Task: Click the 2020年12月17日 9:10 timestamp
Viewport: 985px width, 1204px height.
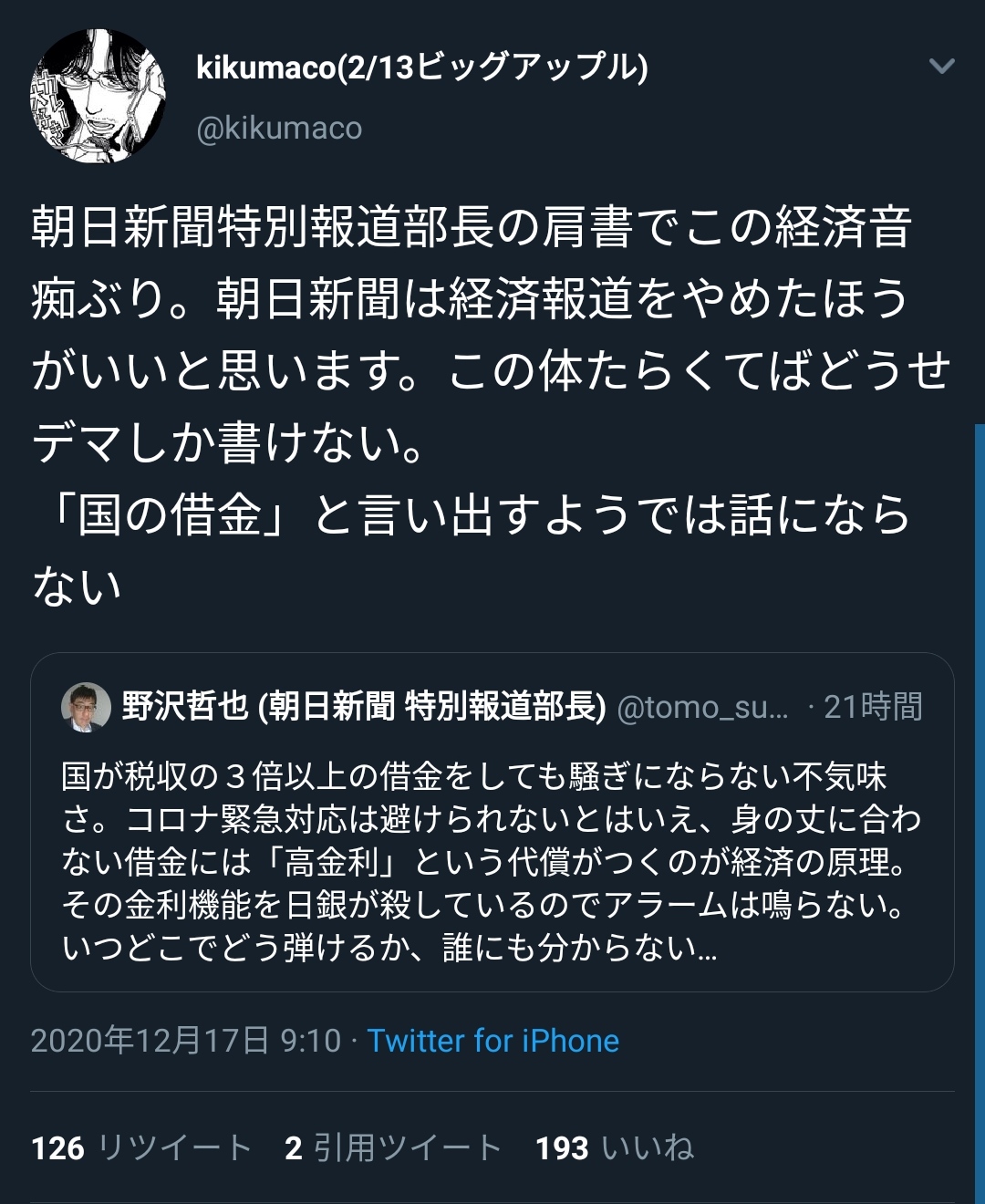Action: [186, 1041]
